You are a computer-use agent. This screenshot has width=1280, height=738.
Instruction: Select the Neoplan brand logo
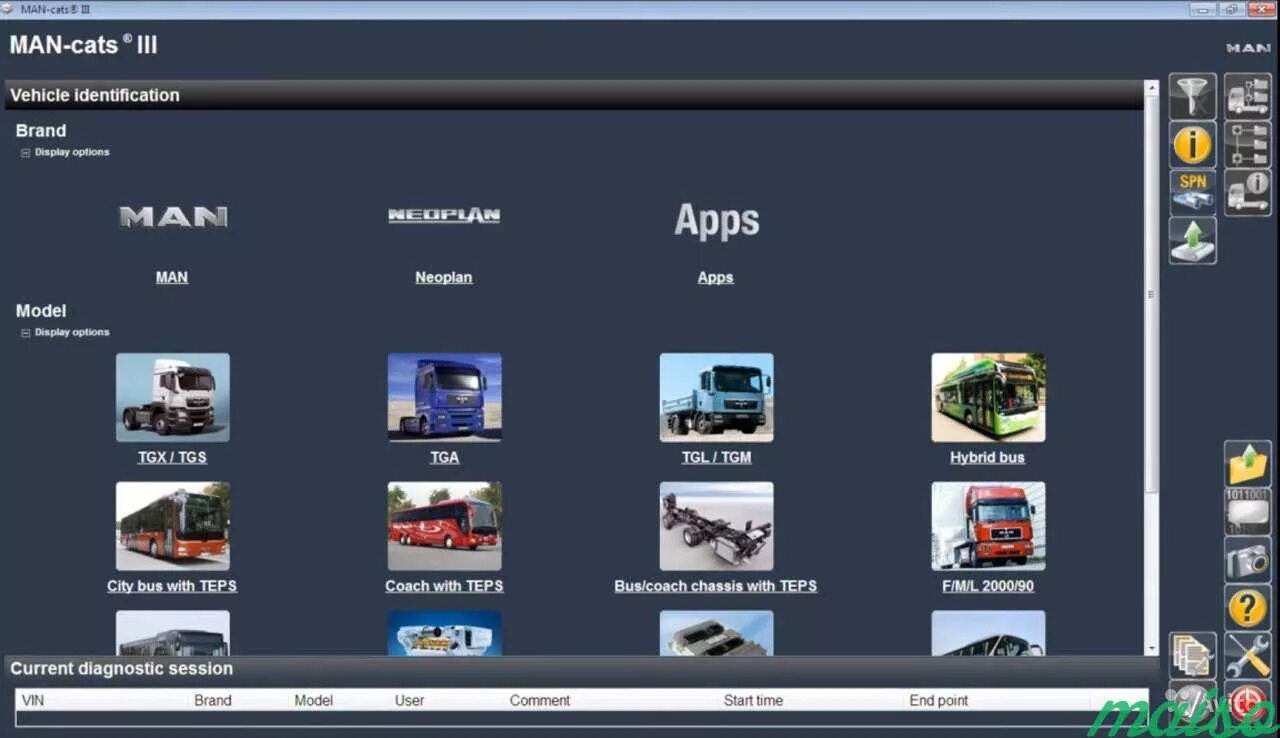(444, 215)
